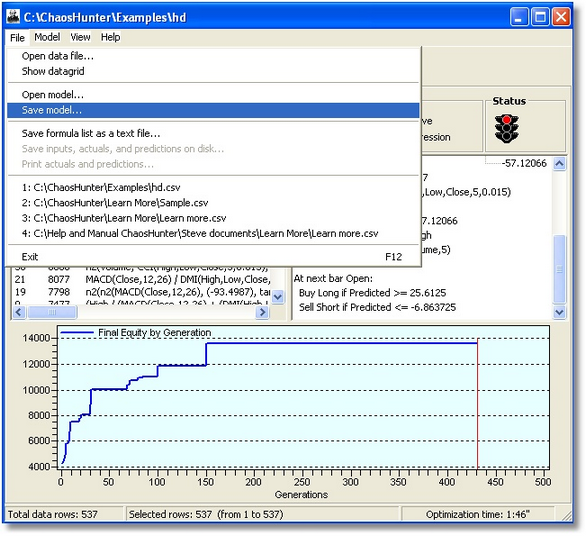Open the View menu
This screenshot has width=586, height=536.
coord(80,37)
